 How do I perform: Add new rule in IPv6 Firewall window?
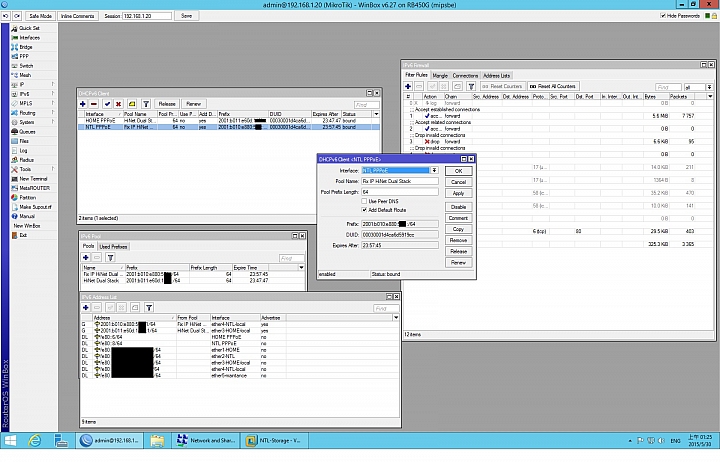(408, 86)
